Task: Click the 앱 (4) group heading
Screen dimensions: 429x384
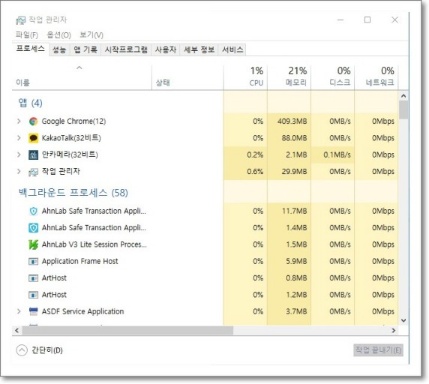Action: coord(30,103)
